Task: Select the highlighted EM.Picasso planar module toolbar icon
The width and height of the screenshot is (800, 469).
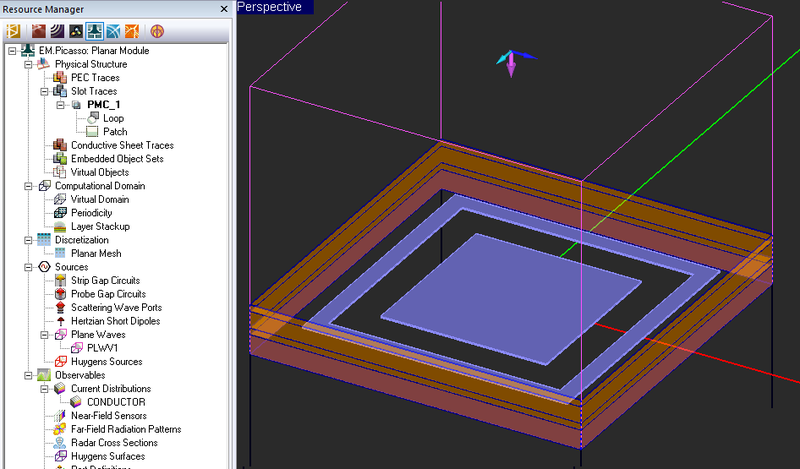Action: tap(96, 30)
